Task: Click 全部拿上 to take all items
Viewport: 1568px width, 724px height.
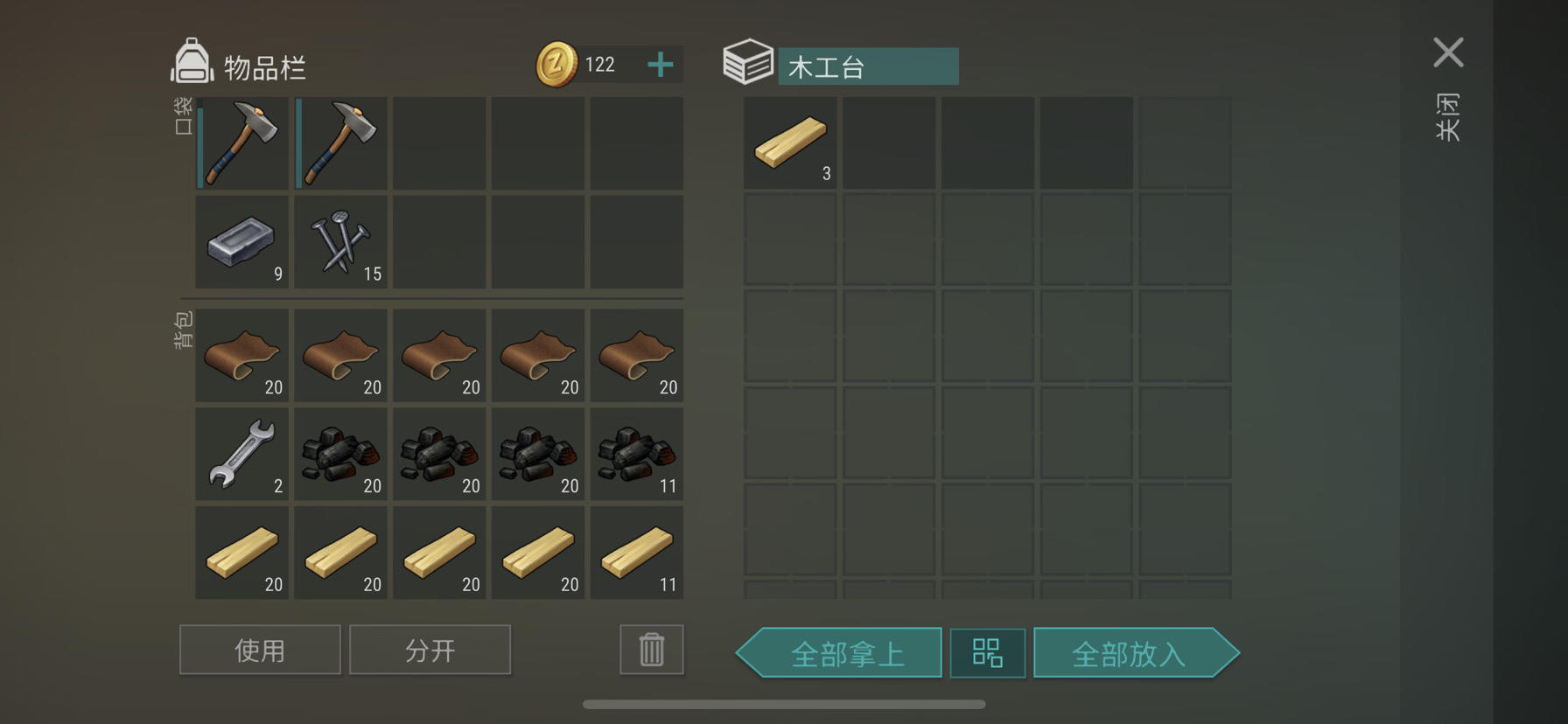Action: [840, 653]
